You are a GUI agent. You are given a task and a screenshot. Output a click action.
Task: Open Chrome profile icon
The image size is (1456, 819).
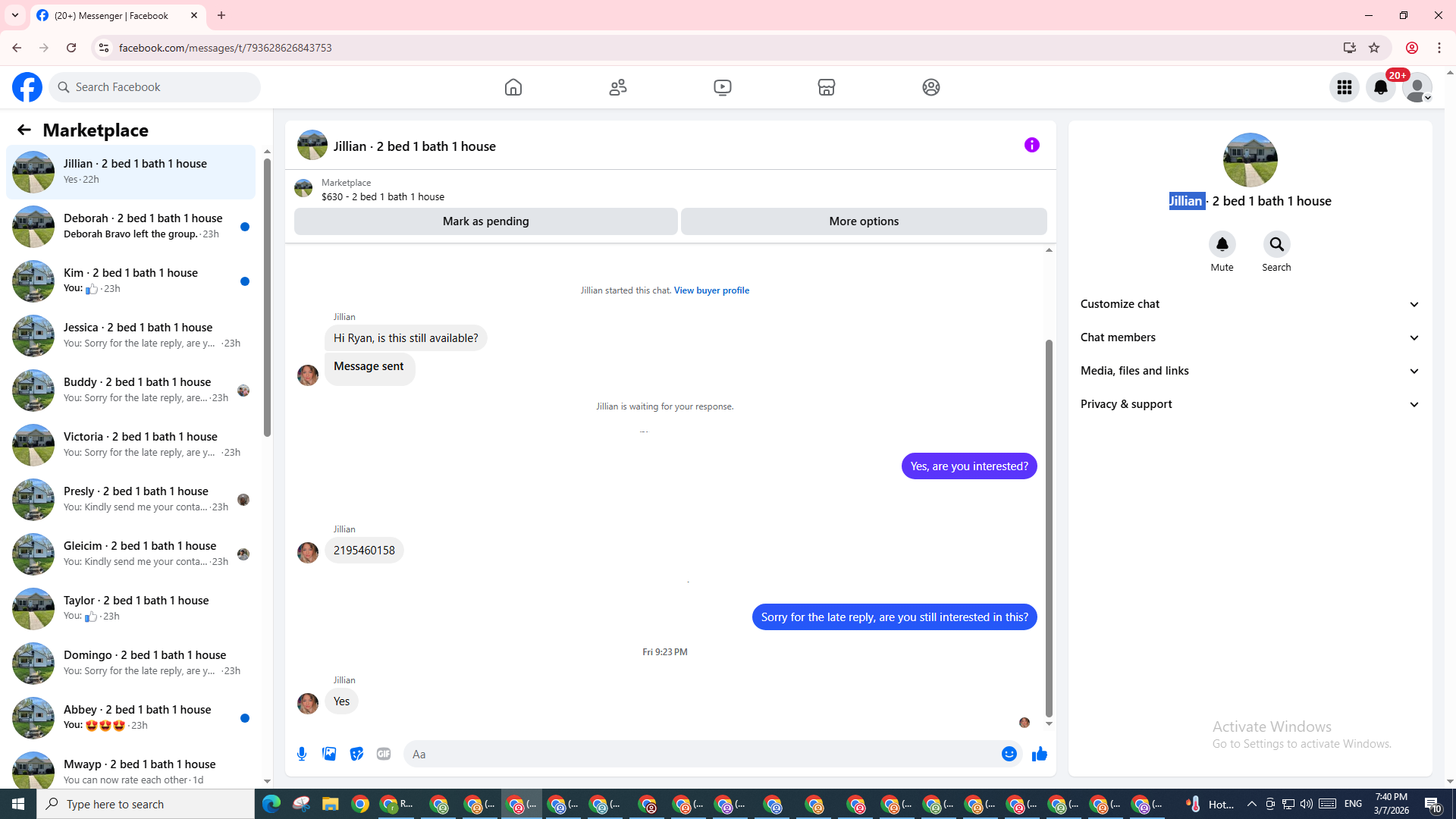click(x=1412, y=48)
